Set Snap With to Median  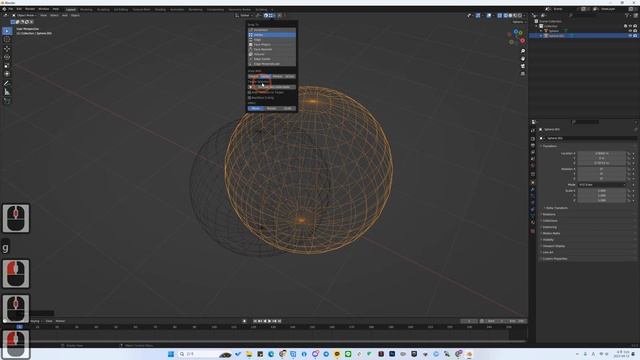coord(278,76)
